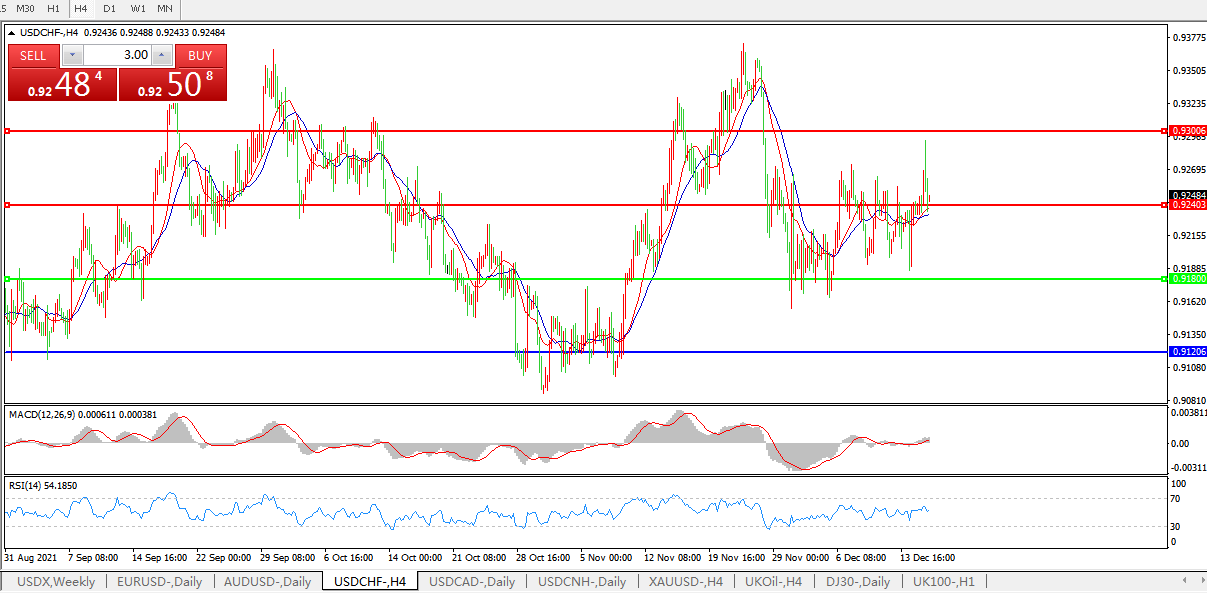The image size is (1207, 593).
Task: Switch to the M30 timeframe
Action: coord(25,8)
